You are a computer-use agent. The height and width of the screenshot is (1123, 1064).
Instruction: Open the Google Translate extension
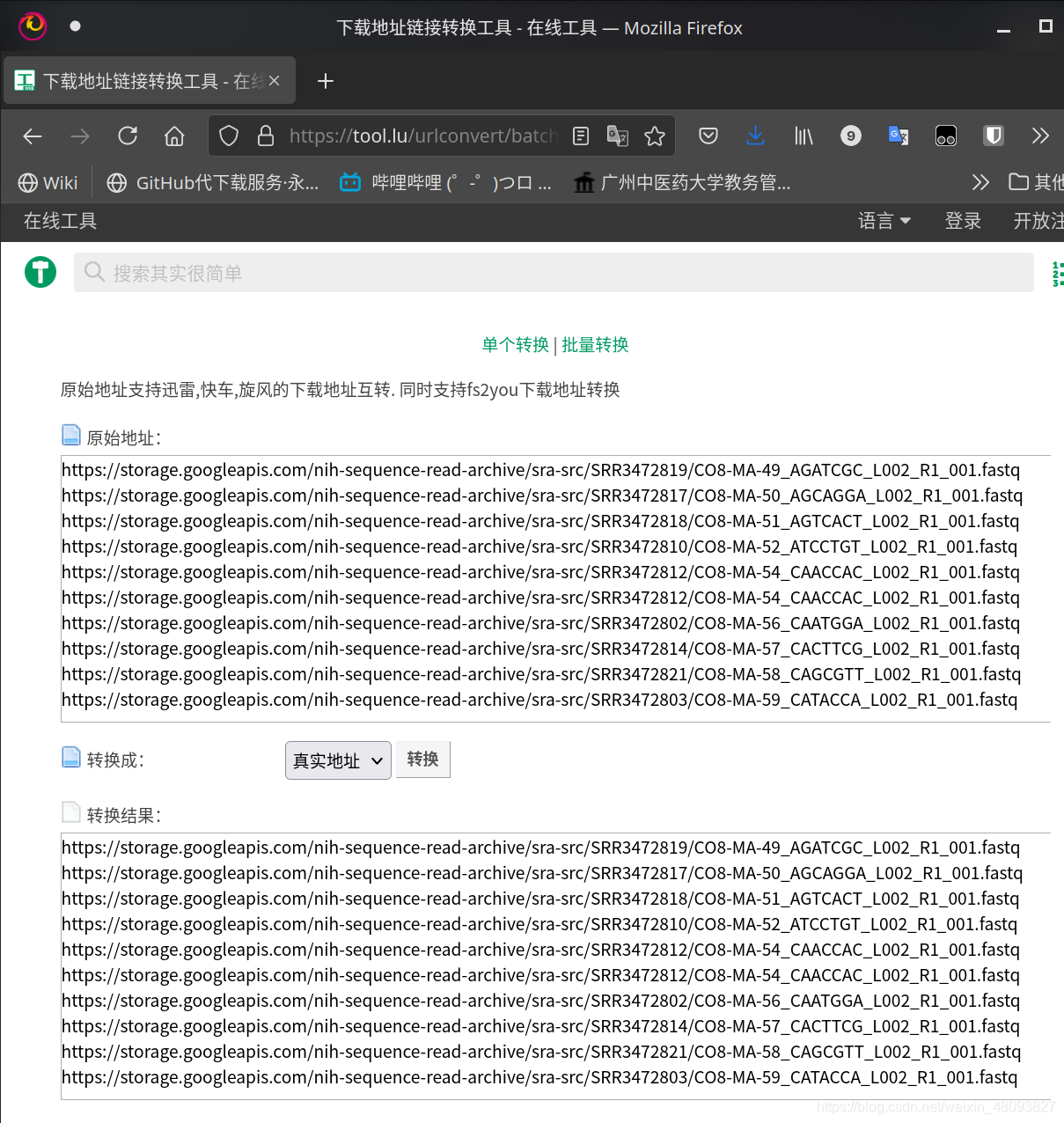point(899,136)
